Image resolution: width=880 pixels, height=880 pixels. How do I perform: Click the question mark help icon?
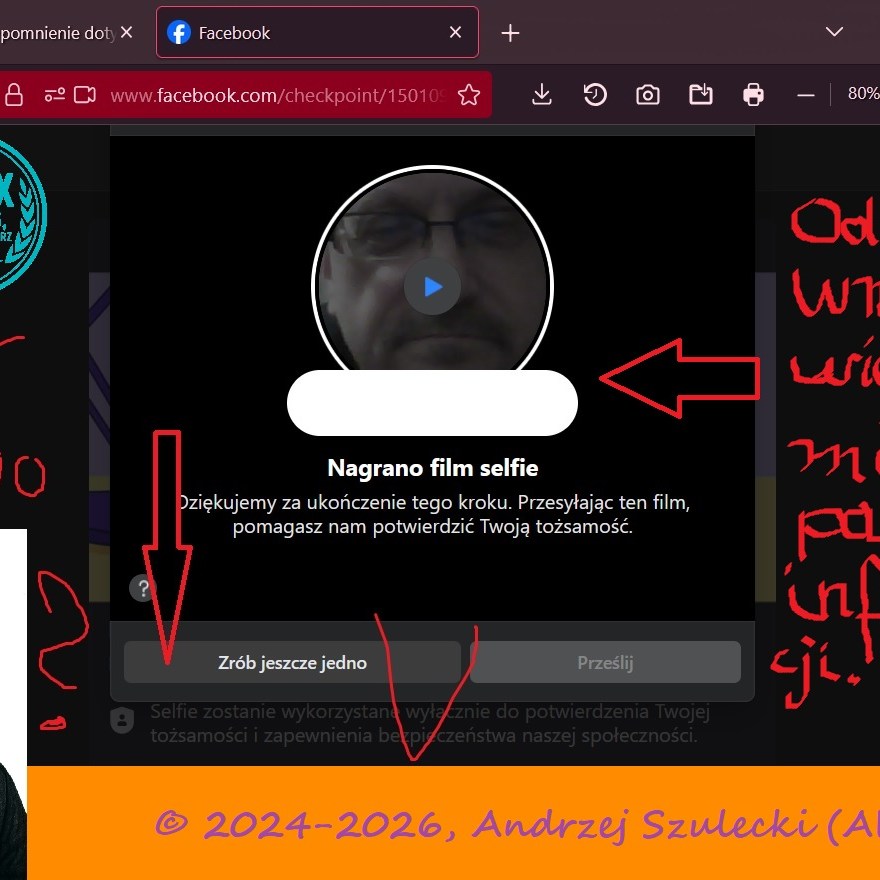coord(144,588)
